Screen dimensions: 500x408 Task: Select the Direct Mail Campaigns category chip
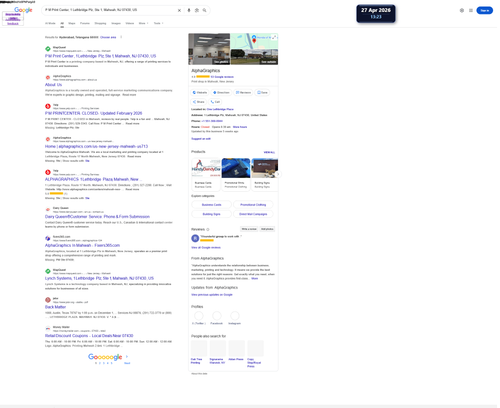tap(253, 214)
